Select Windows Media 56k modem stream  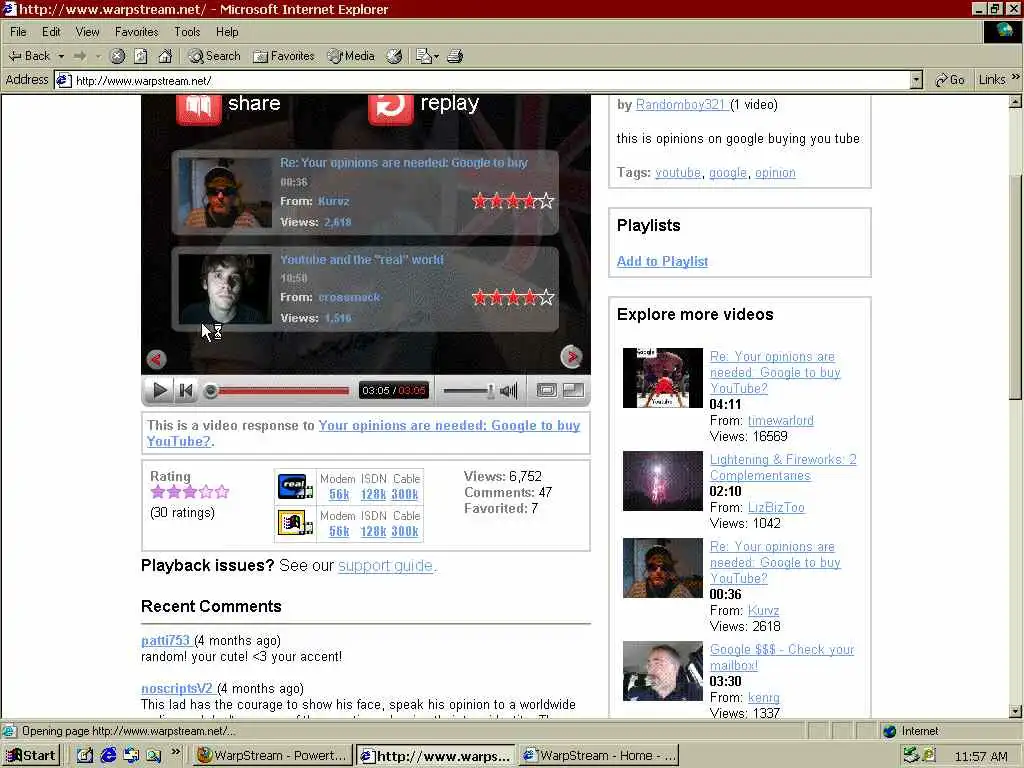pyautogui.click(x=339, y=532)
